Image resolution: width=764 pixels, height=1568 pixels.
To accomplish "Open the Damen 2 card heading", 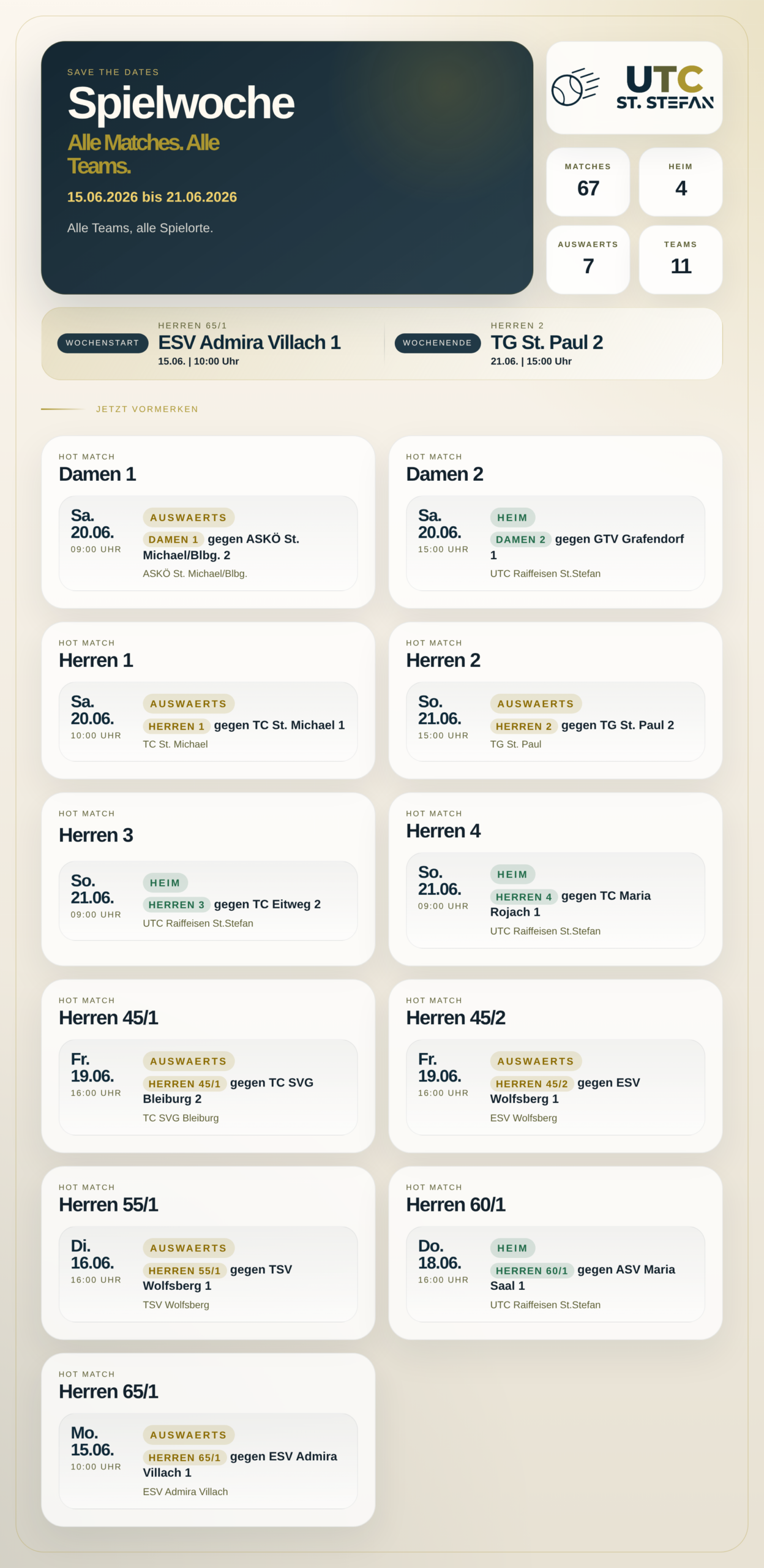I will point(444,474).
